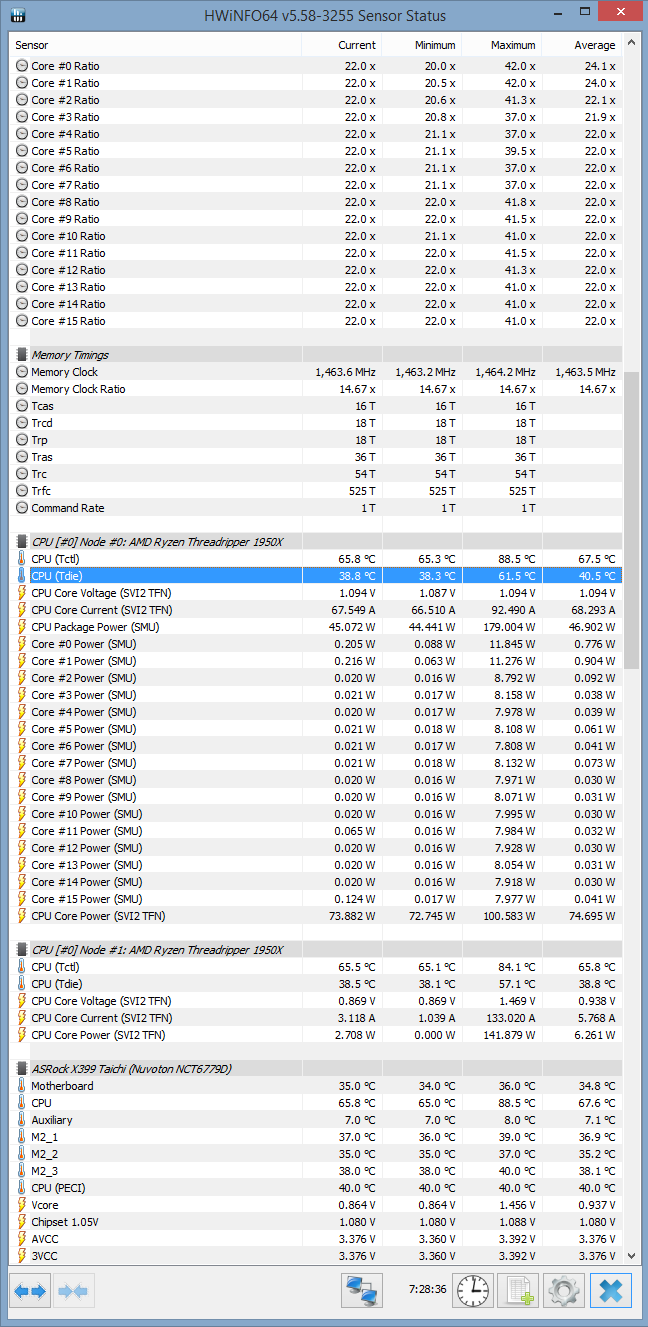This screenshot has height=1327, width=648.
Task: Click the scrollbar up arrow
Action: click(631, 44)
